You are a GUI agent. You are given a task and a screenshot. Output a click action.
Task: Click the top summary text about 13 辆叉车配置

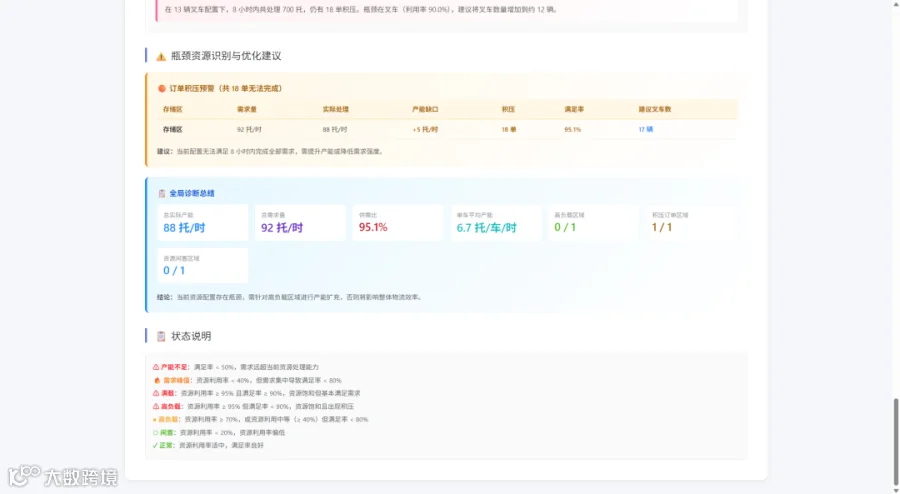click(361, 9)
